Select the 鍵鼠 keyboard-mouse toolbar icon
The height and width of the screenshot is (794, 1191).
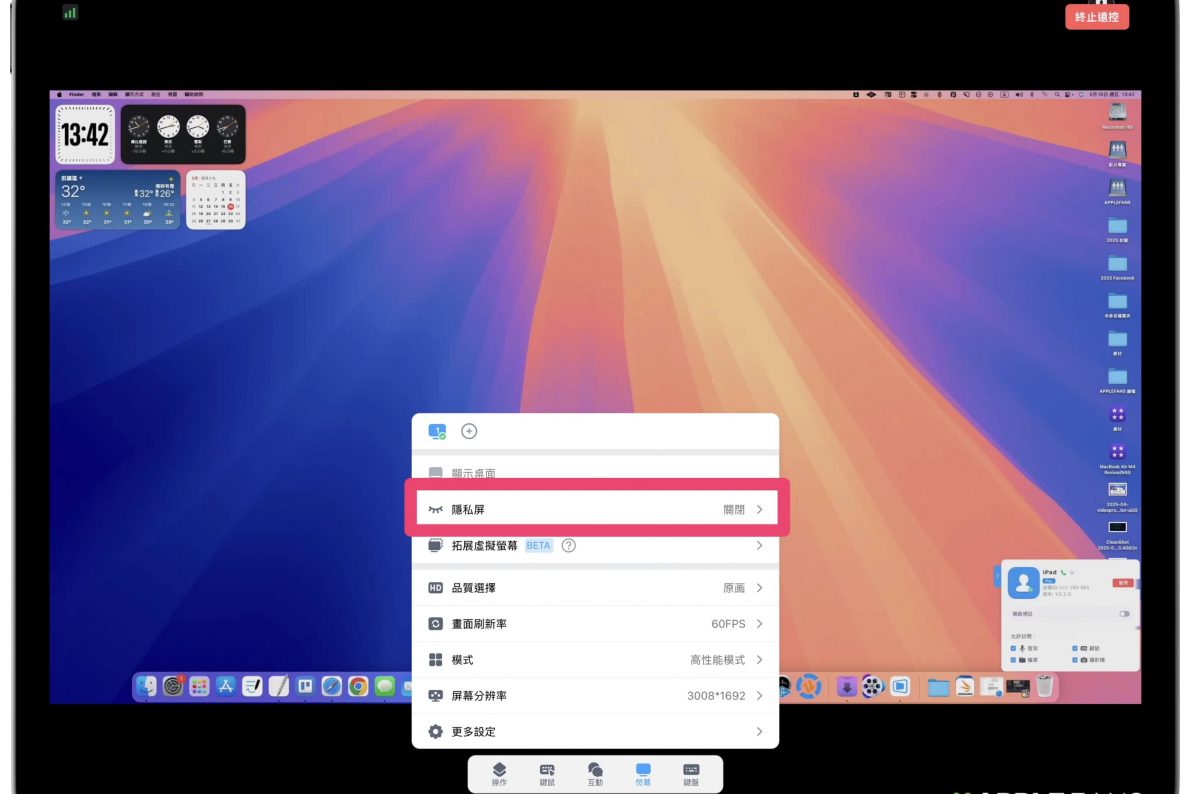pyautogui.click(x=547, y=773)
